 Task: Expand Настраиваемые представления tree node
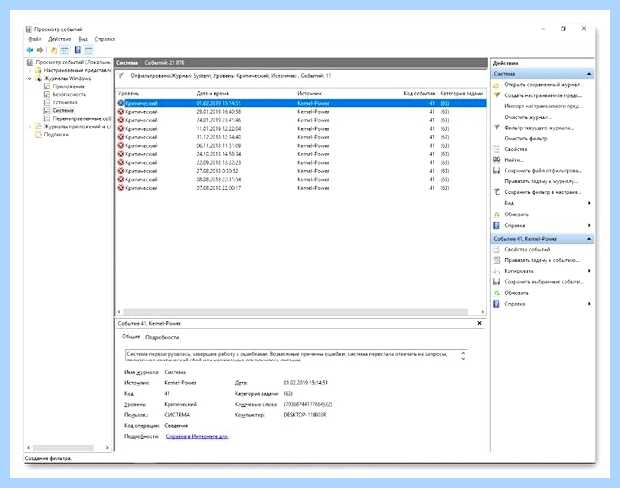coord(30,70)
